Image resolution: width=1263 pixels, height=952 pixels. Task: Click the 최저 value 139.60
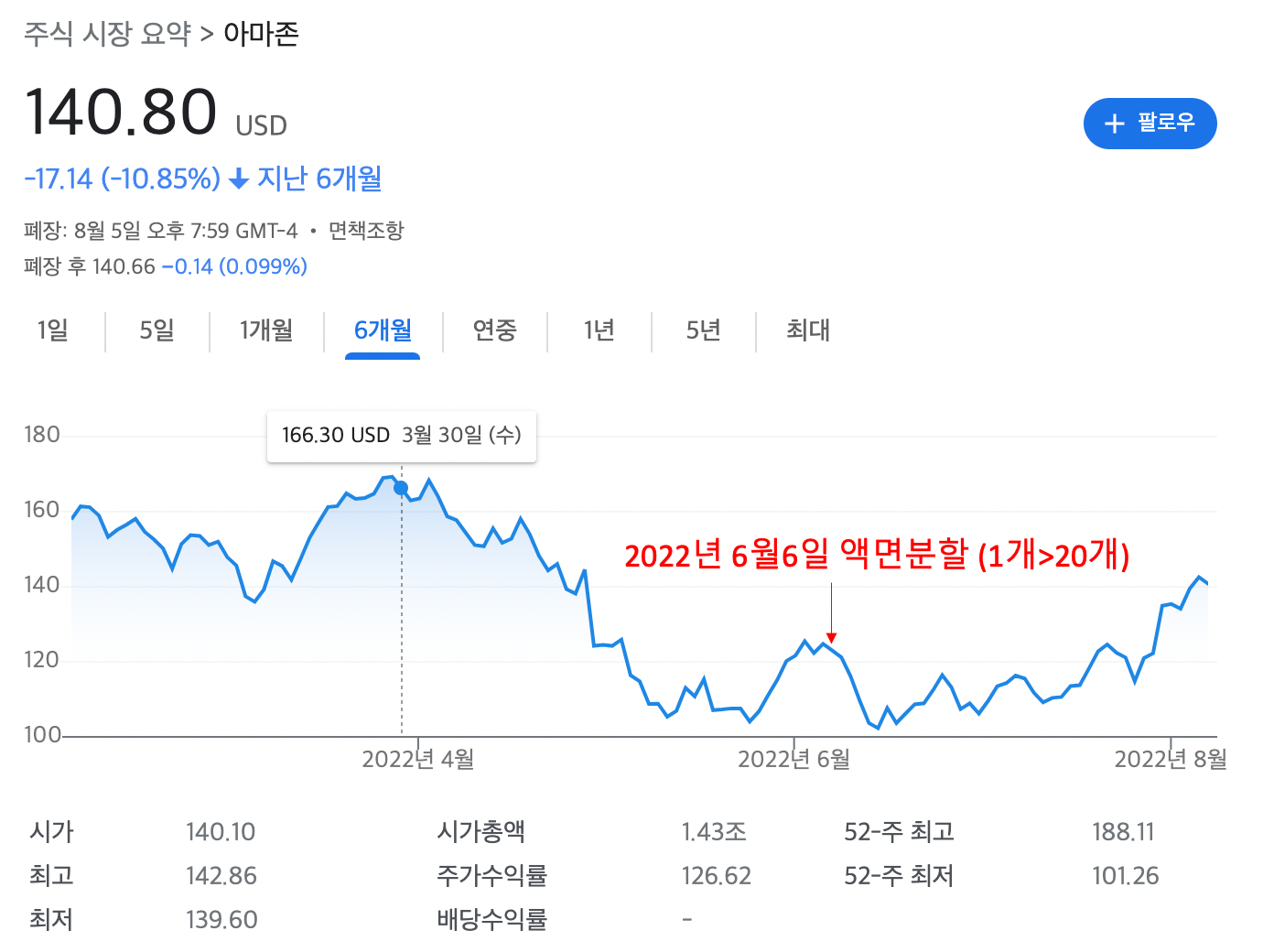221,920
